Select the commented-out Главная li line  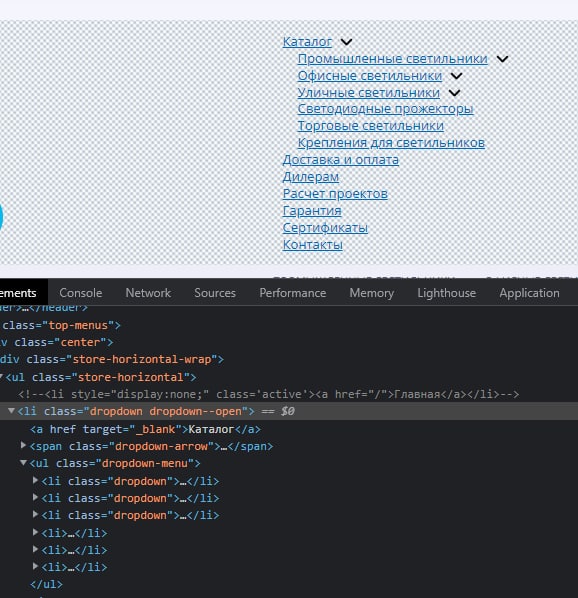point(268,394)
